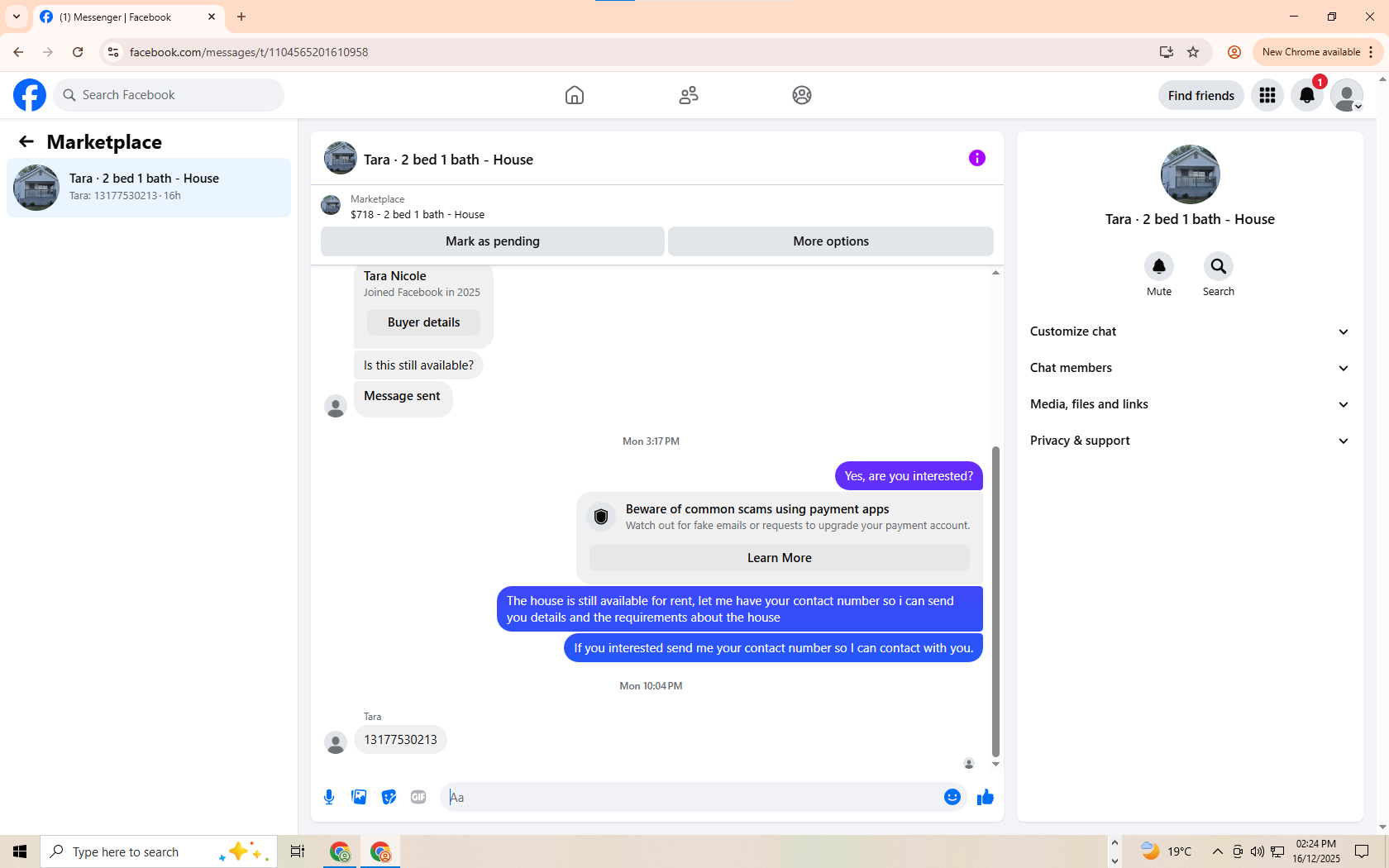This screenshot has width=1389, height=868.
Task: Reload the page in Chrome
Action: coord(78,52)
